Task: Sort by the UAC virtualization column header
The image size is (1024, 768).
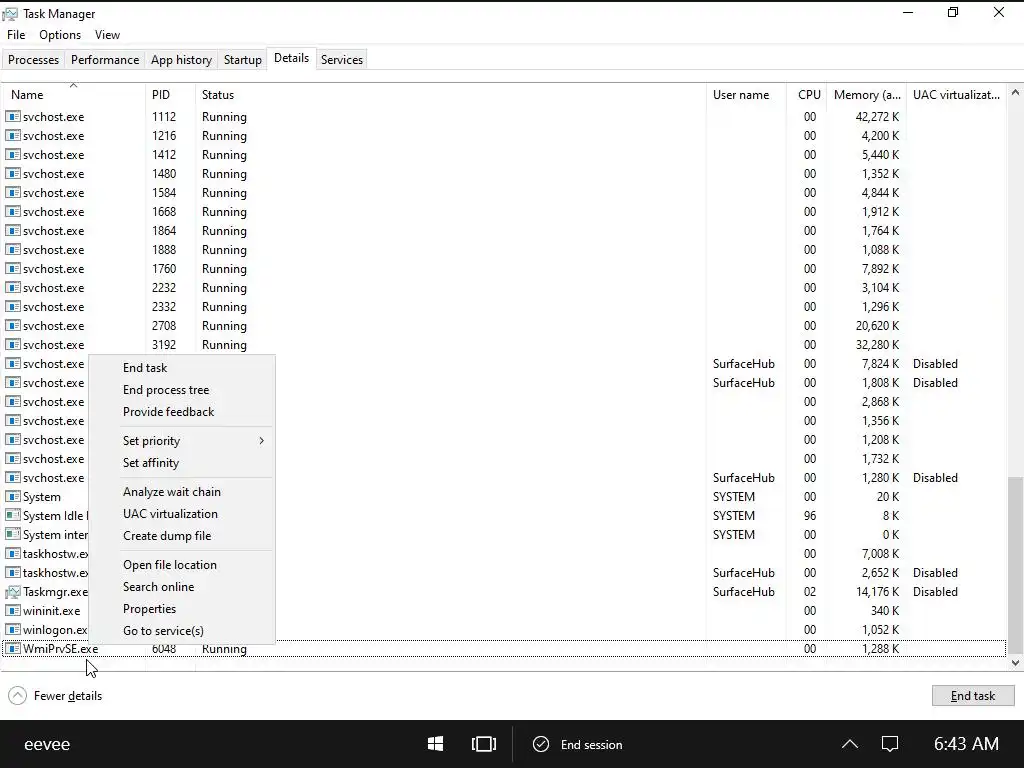Action: (956, 95)
